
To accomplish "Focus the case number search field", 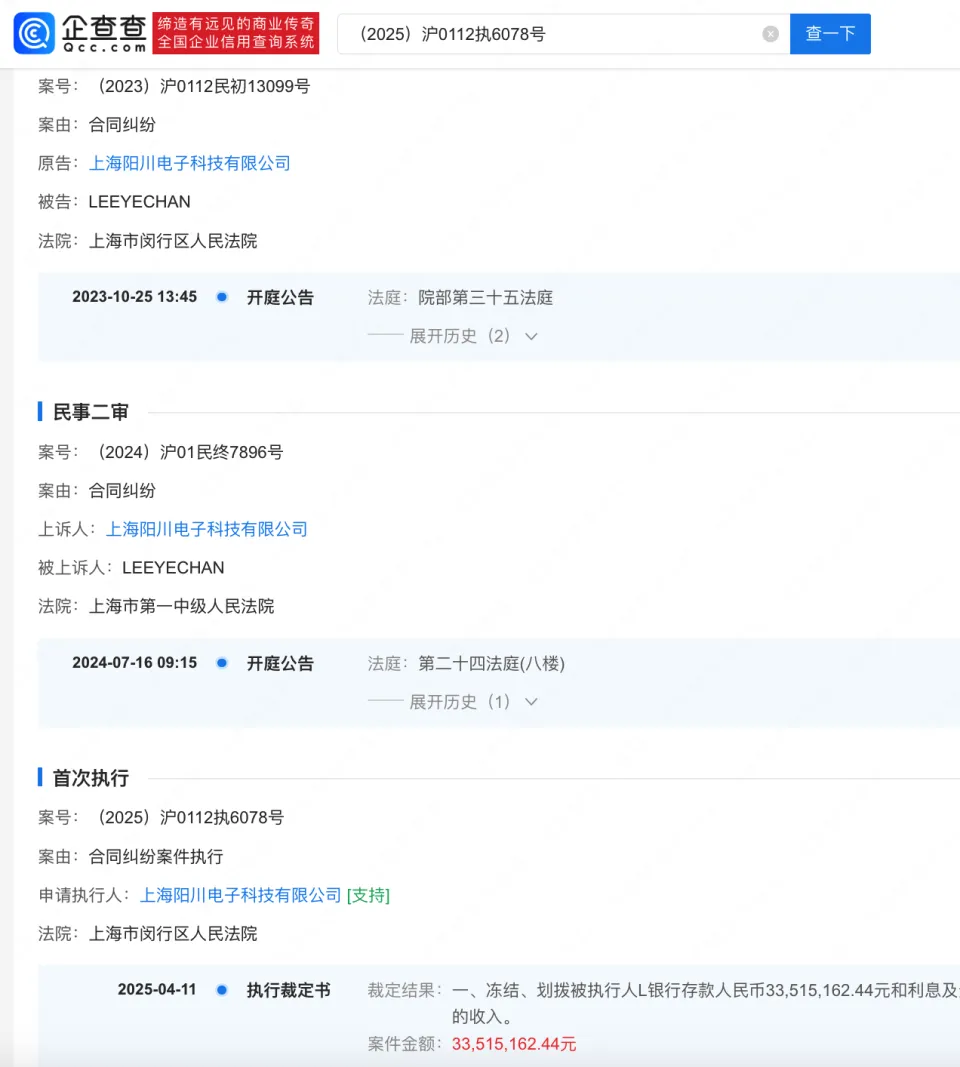I will click(550, 34).
